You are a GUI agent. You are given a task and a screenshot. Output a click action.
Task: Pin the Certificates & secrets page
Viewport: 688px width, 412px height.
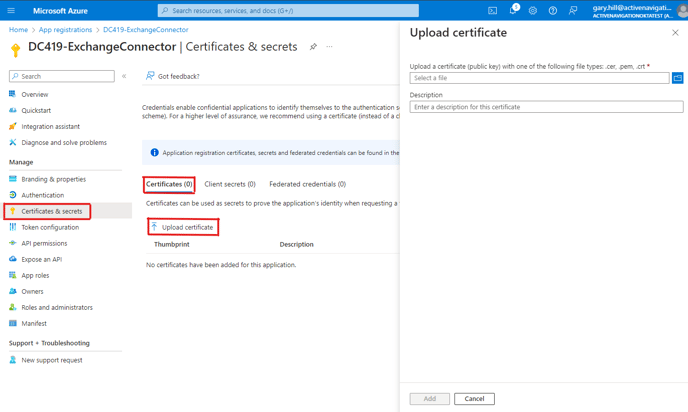(x=313, y=47)
